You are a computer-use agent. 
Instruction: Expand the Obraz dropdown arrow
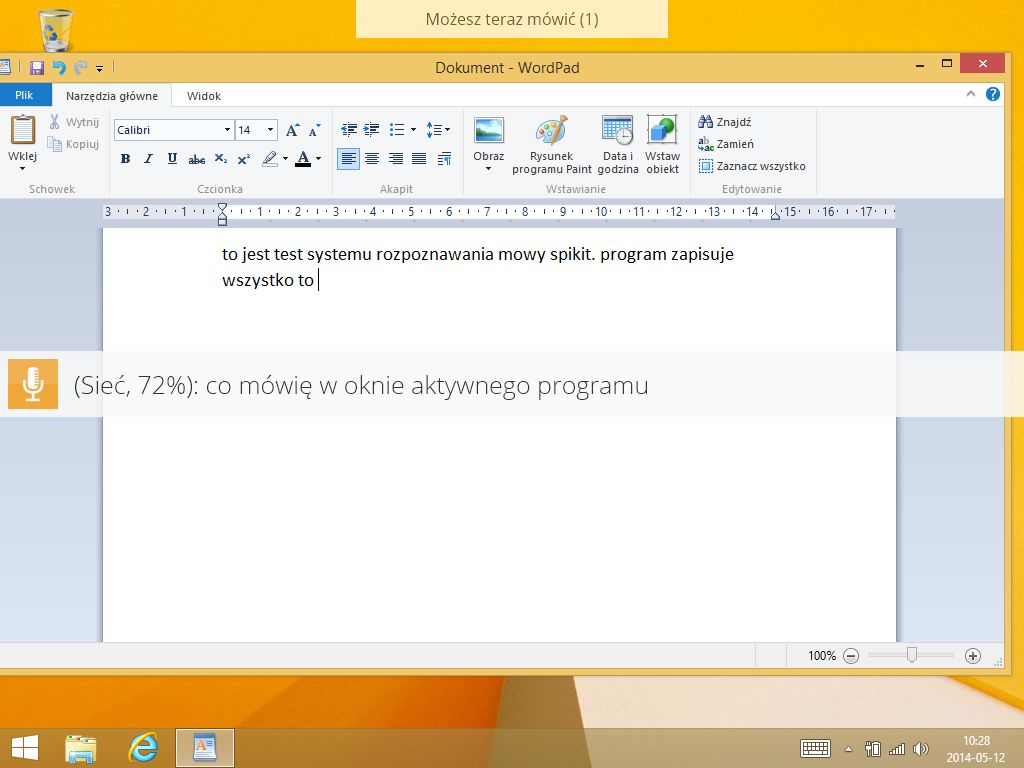pos(488,169)
